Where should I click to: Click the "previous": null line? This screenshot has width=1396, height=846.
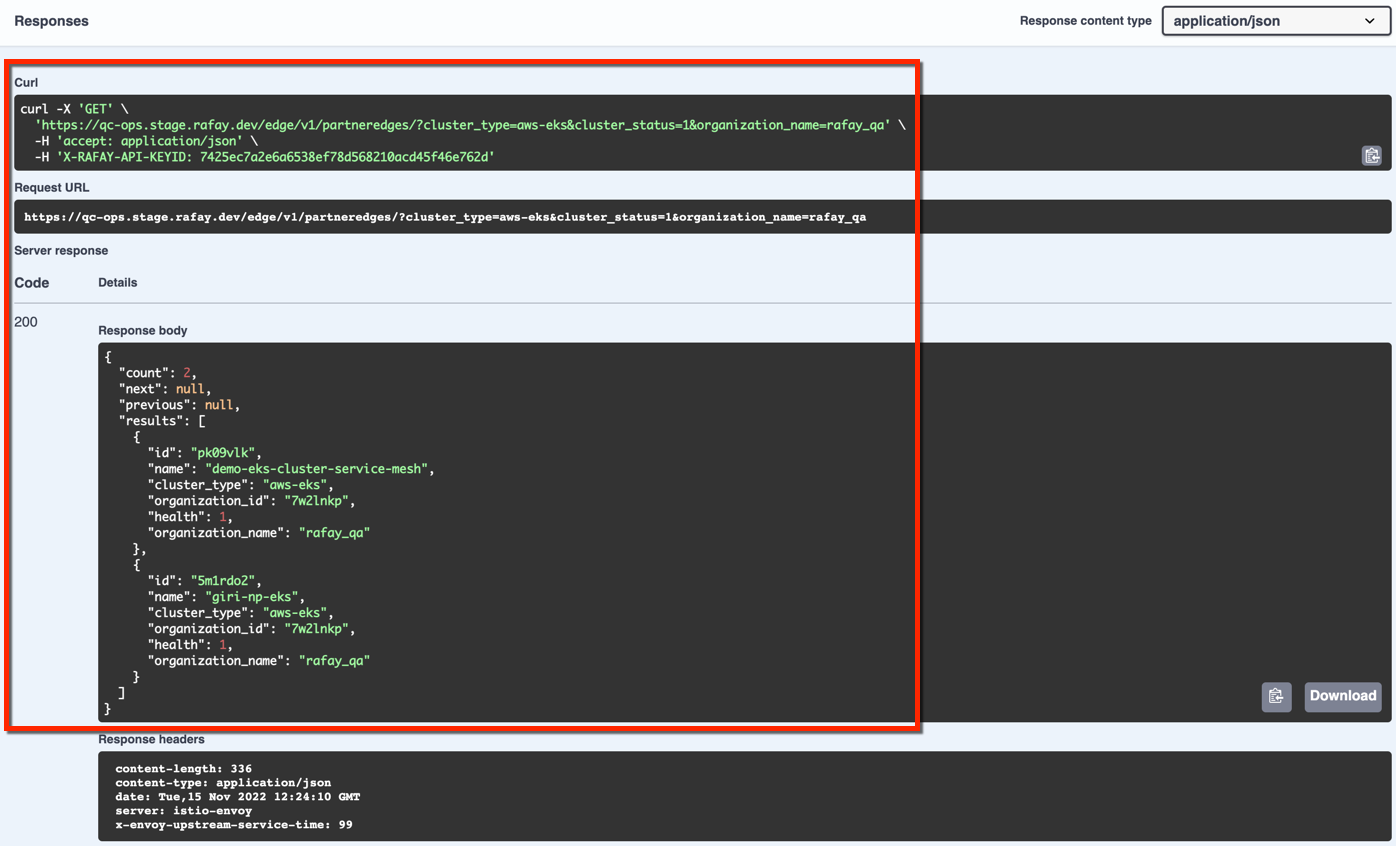tap(180, 405)
